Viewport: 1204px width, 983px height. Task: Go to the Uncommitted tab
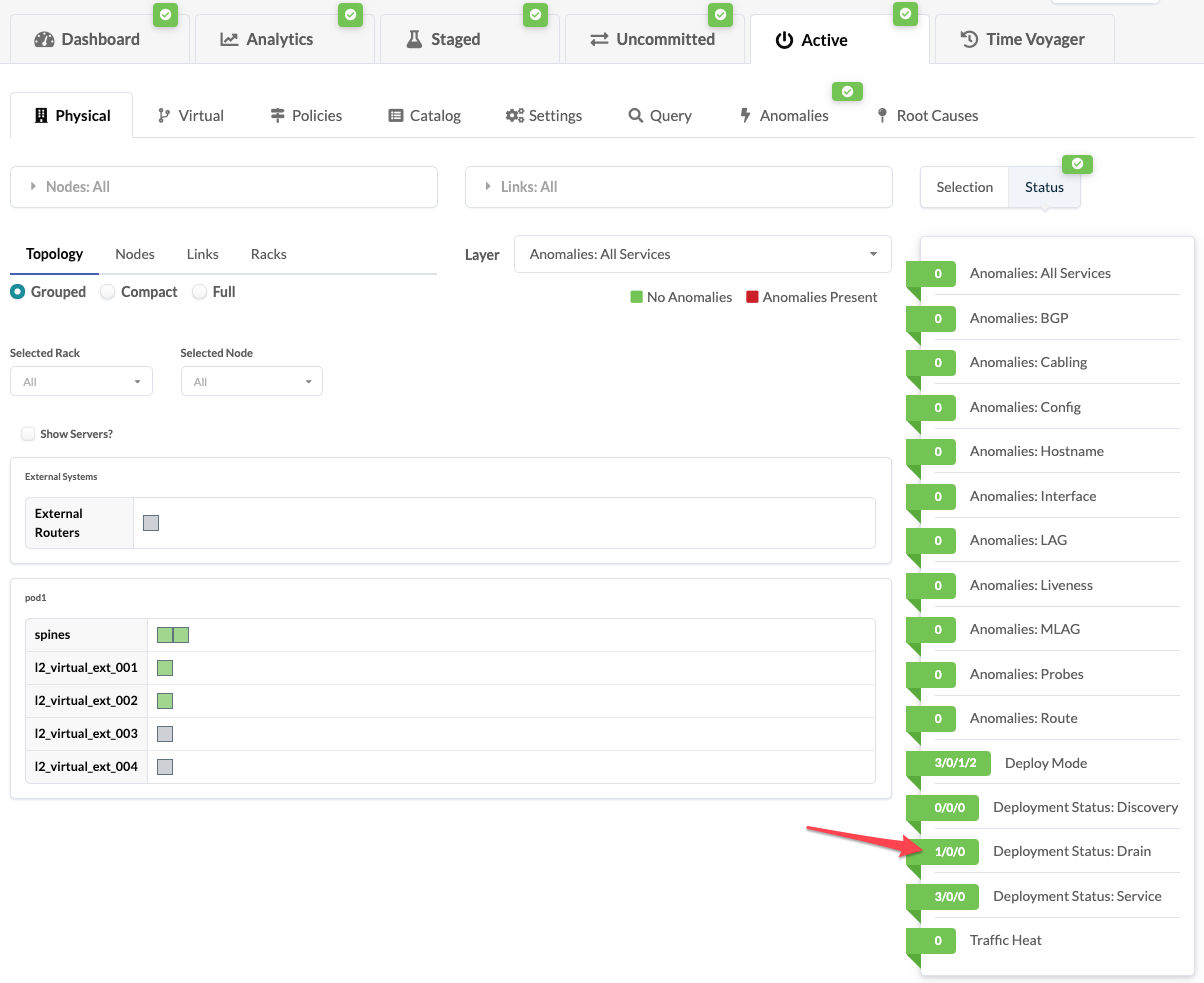click(x=653, y=40)
